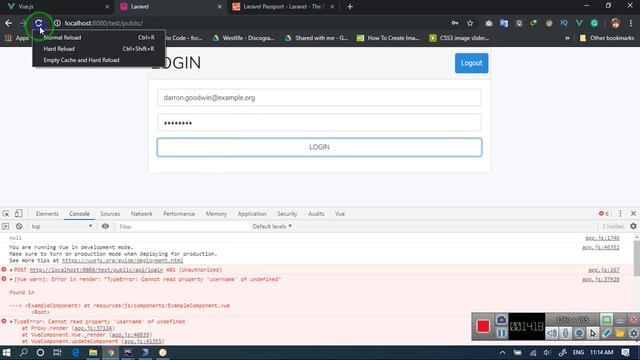
Task: Open the DevTools more options menu
Action: coord(620,213)
